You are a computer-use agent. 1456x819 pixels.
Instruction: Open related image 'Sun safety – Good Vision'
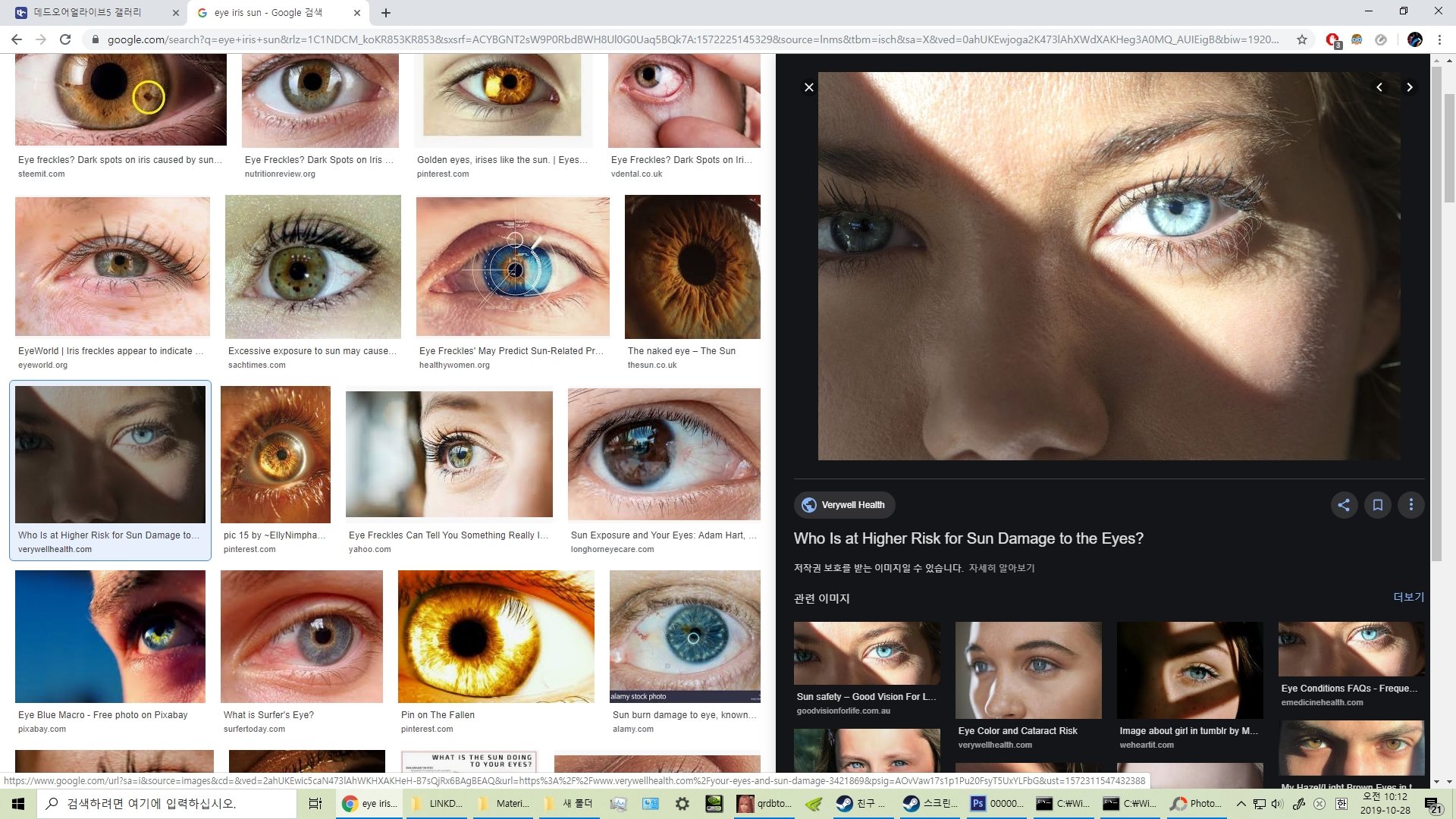pyautogui.click(x=867, y=654)
